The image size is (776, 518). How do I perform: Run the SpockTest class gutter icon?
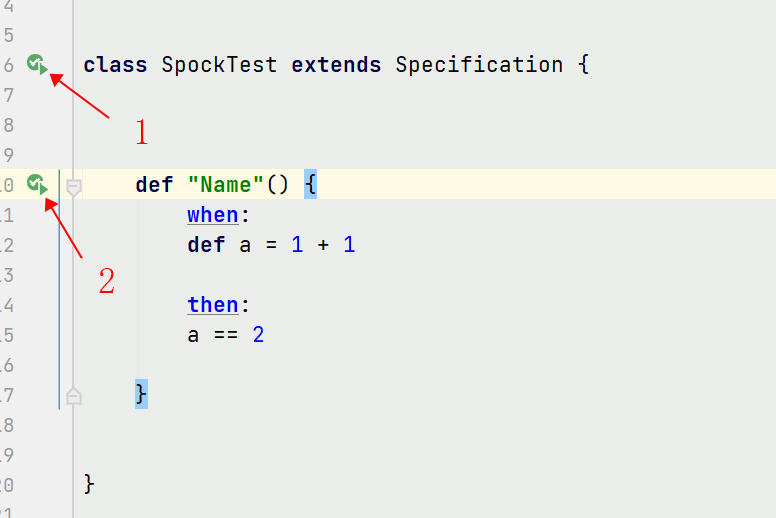37,65
